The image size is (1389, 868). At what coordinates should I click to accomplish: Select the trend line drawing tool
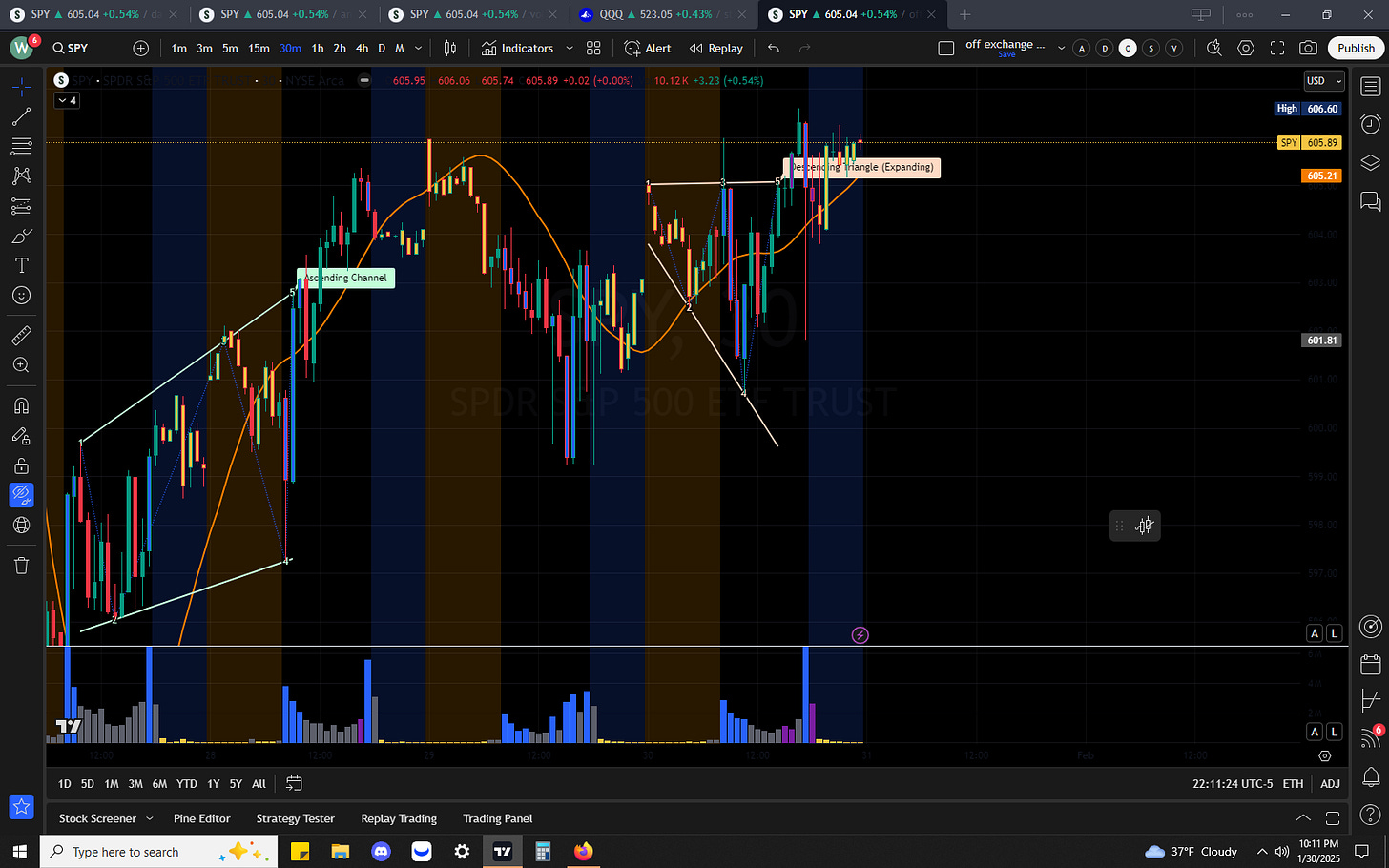[x=21, y=117]
